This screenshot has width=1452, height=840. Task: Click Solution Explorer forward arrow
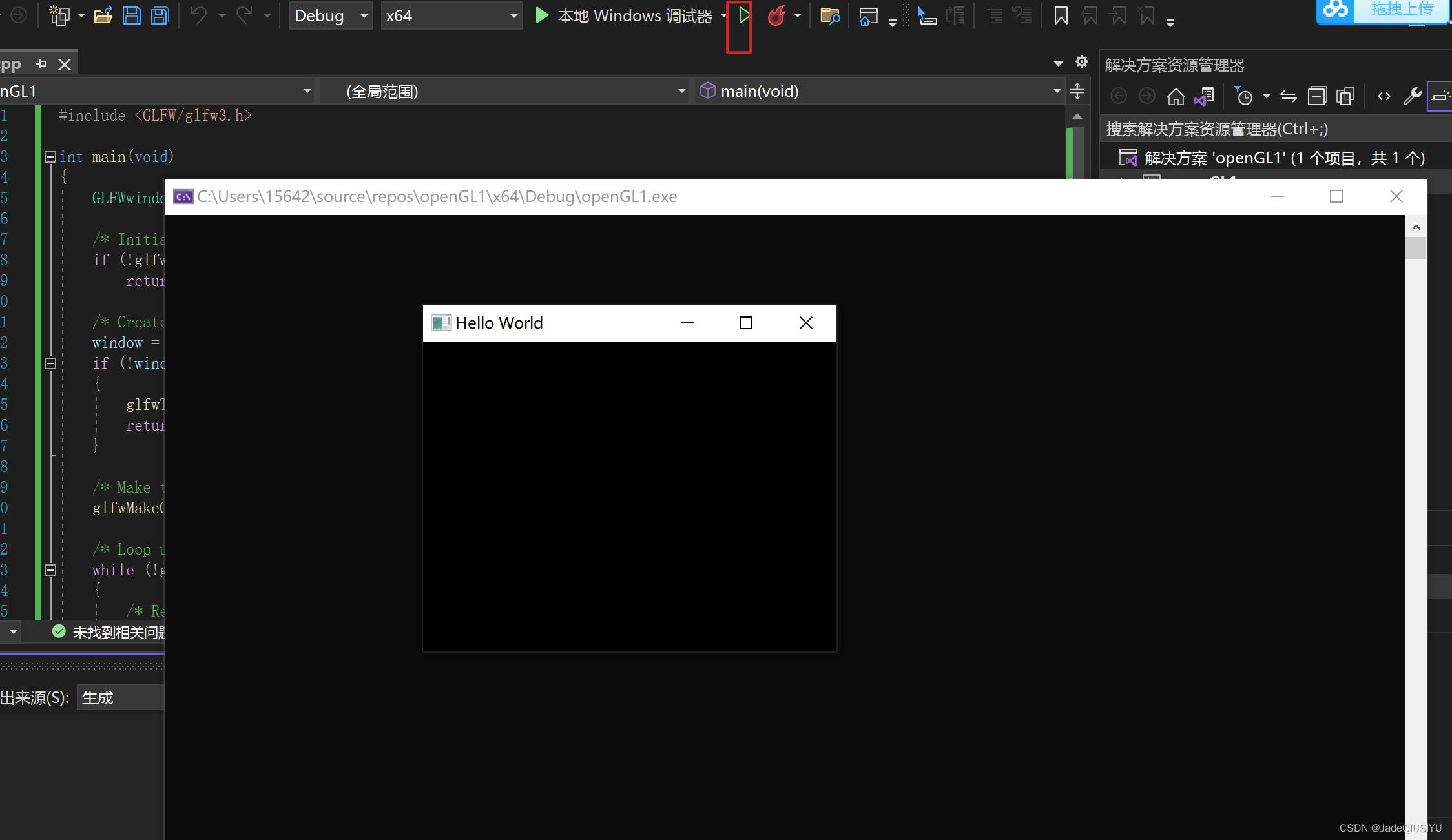click(x=1147, y=97)
